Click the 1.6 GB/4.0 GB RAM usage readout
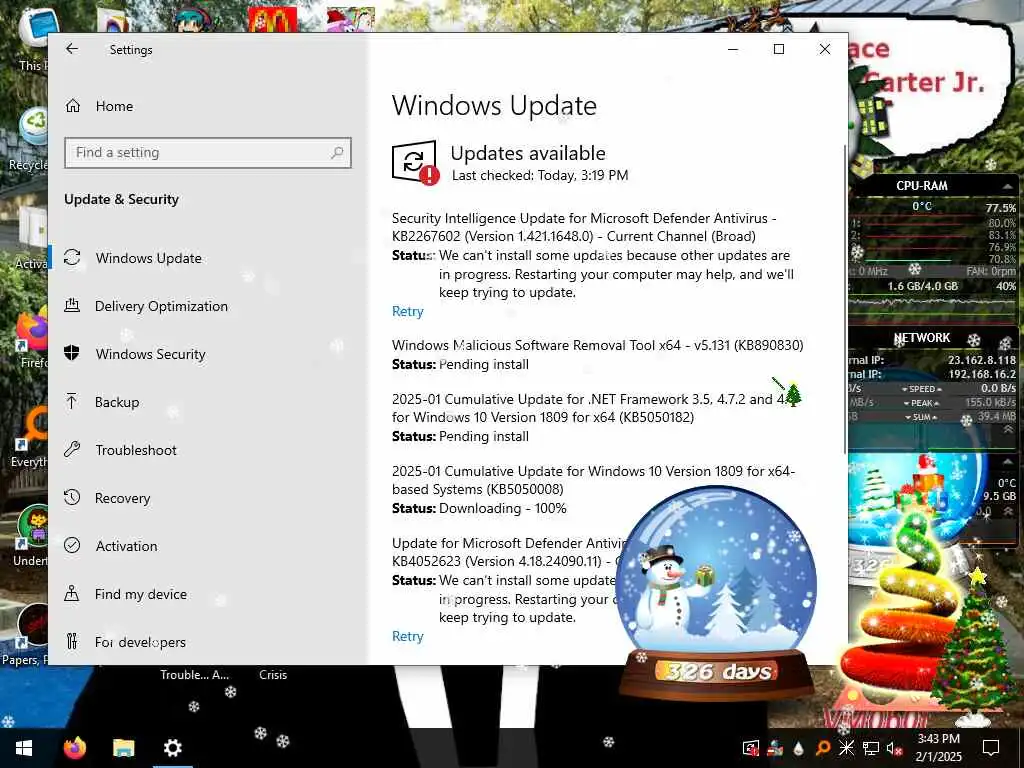 coord(922,286)
